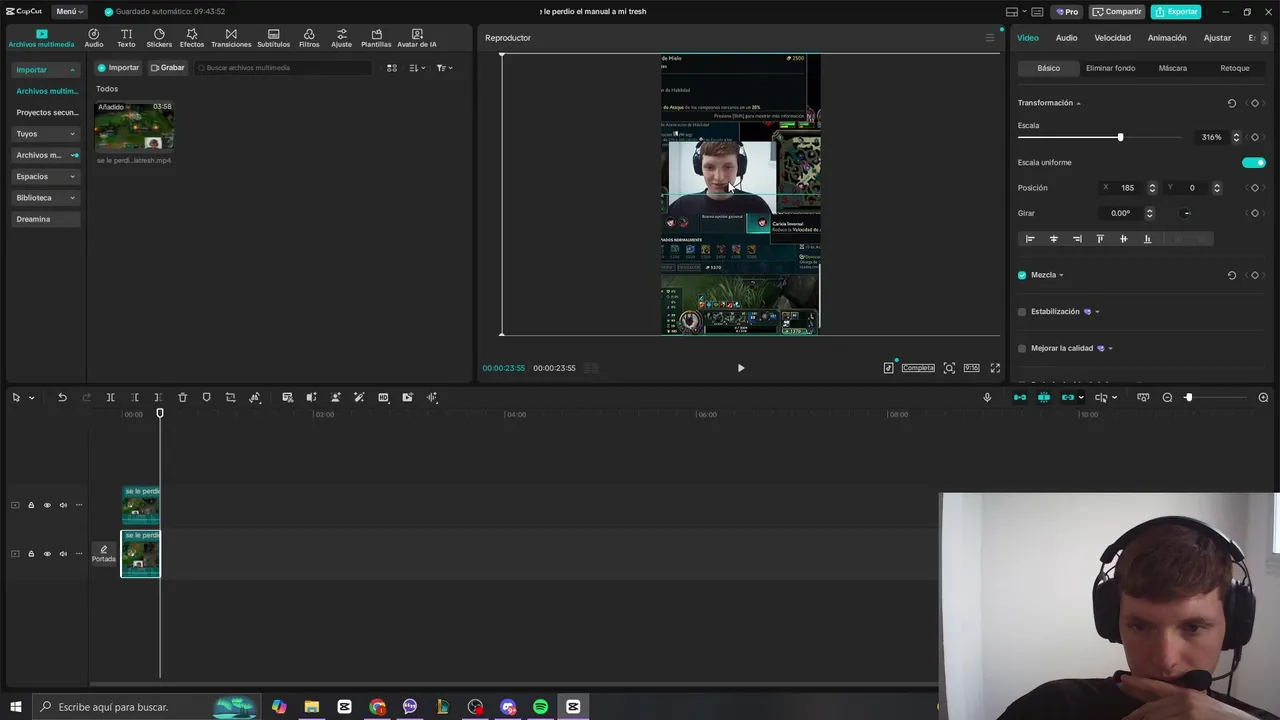The width and height of the screenshot is (1280, 720).
Task: Click the timeline zoom slider handle
Action: point(1188,397)
